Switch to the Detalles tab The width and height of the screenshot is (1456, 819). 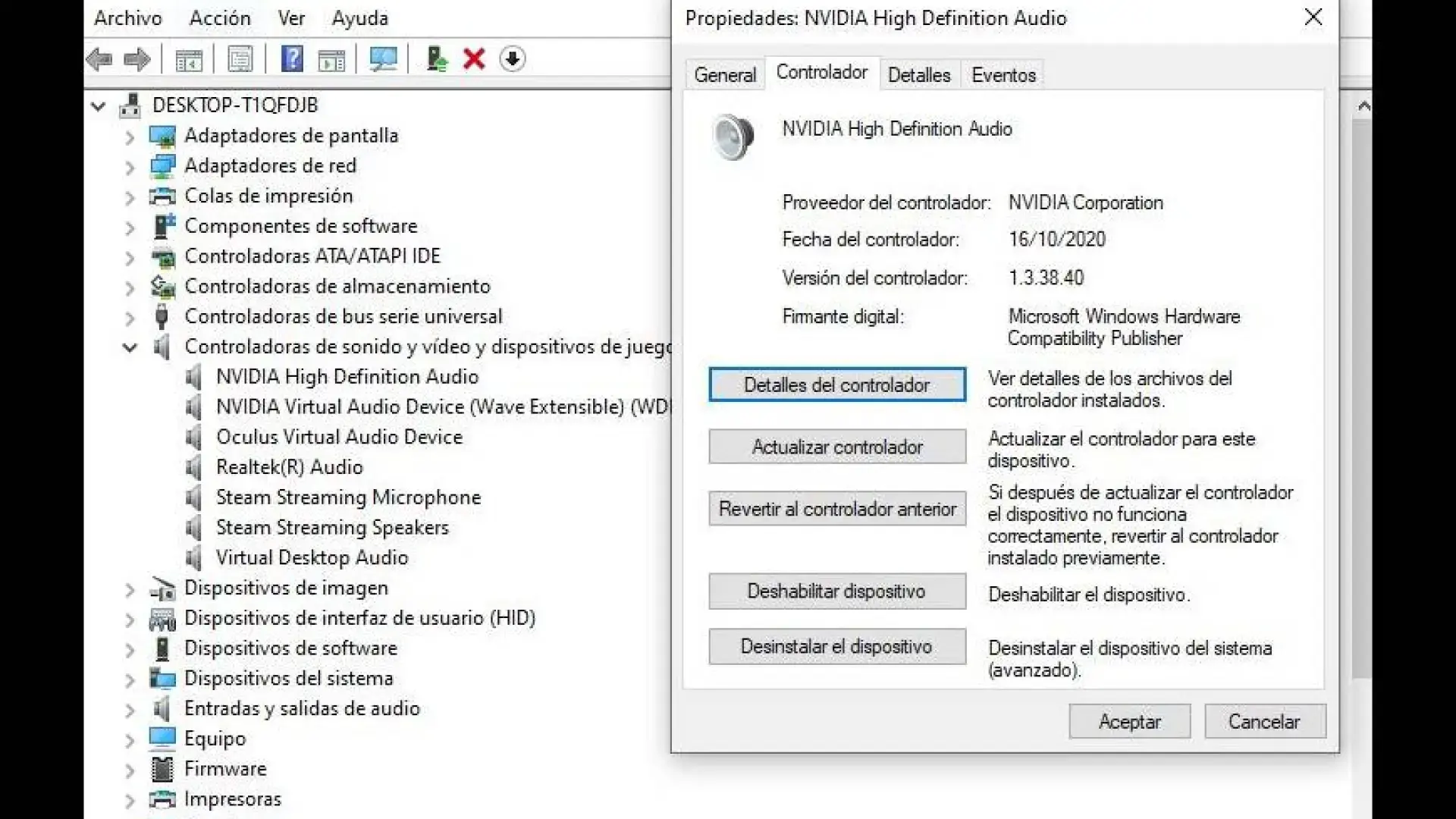pyautogui.click(x=918, y=74)
